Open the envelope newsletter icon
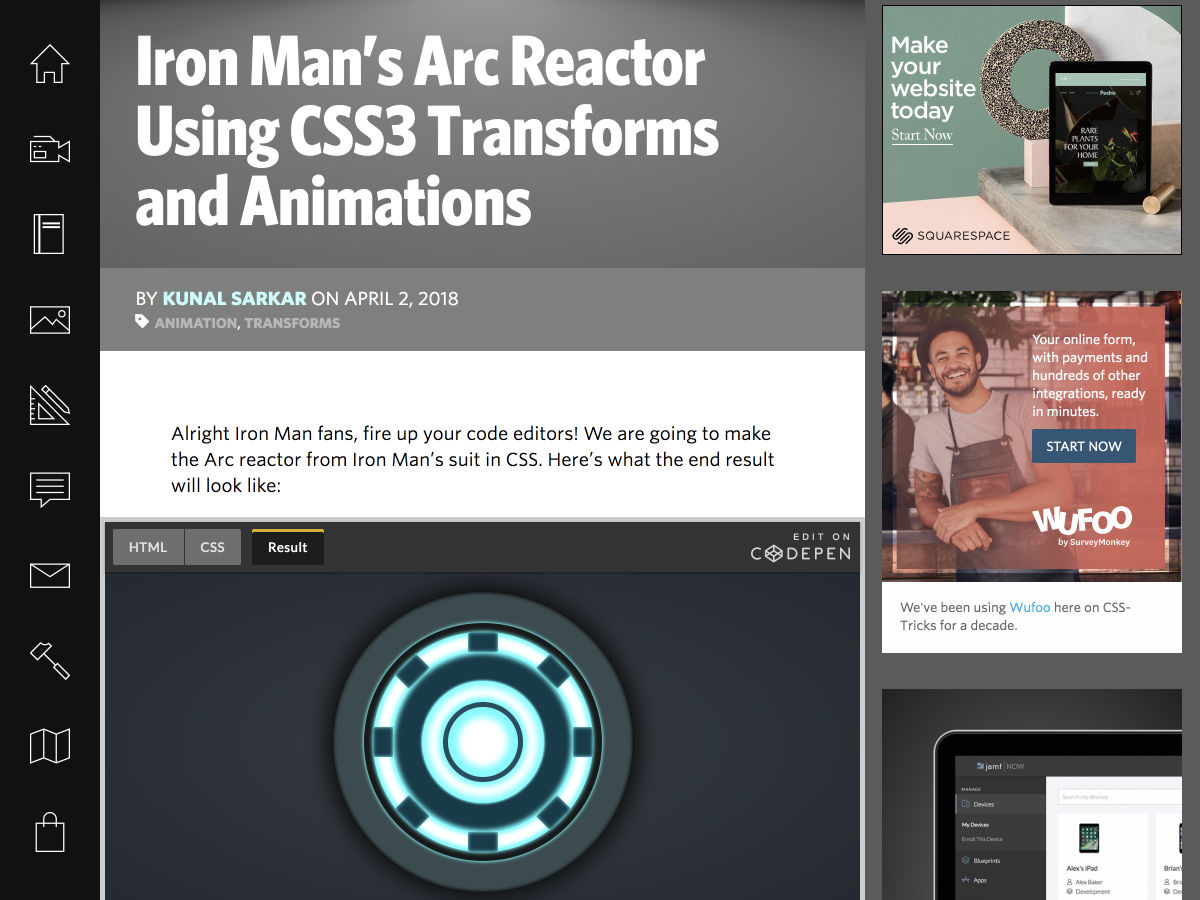 50,575
